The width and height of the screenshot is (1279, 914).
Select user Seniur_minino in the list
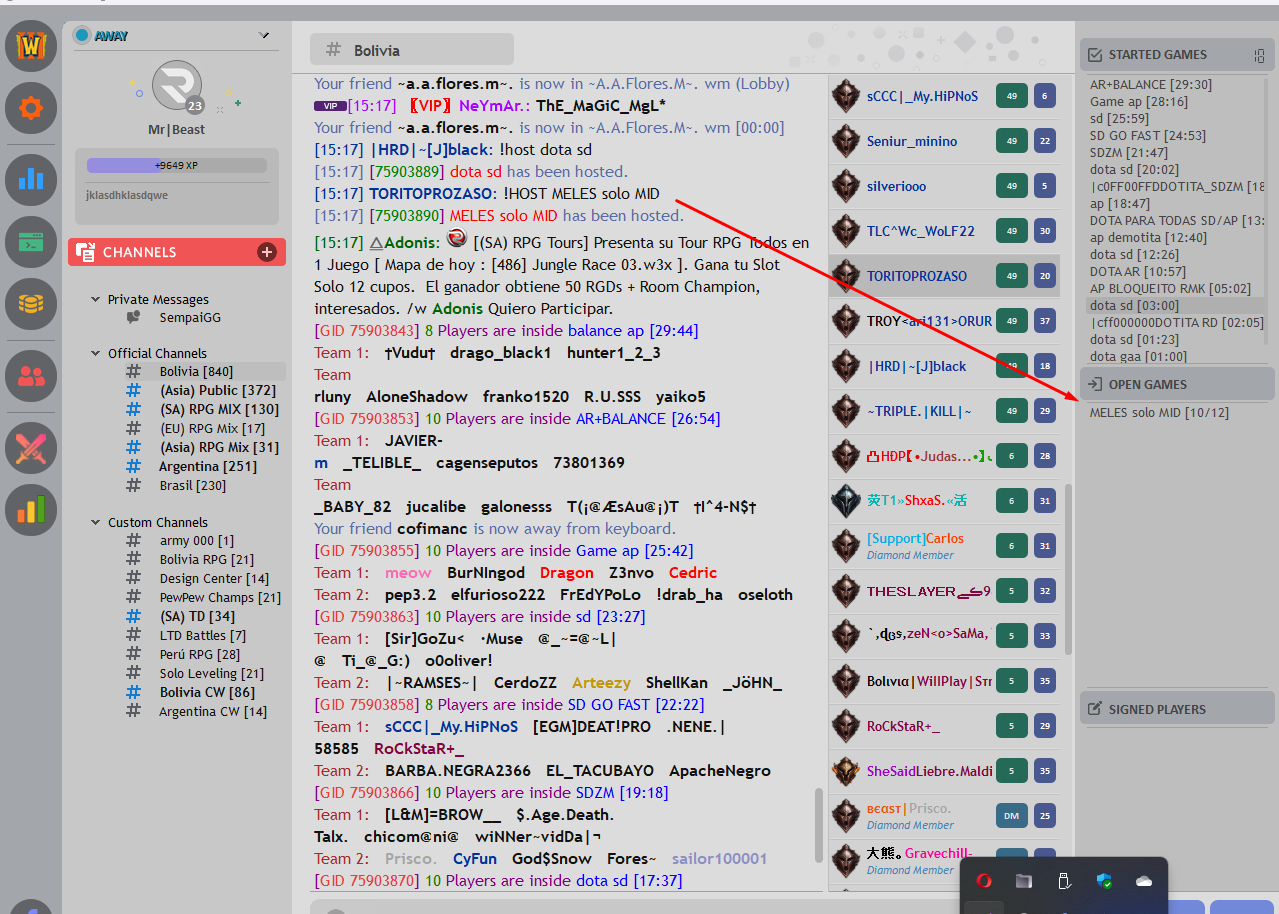[x=944, y=141]
